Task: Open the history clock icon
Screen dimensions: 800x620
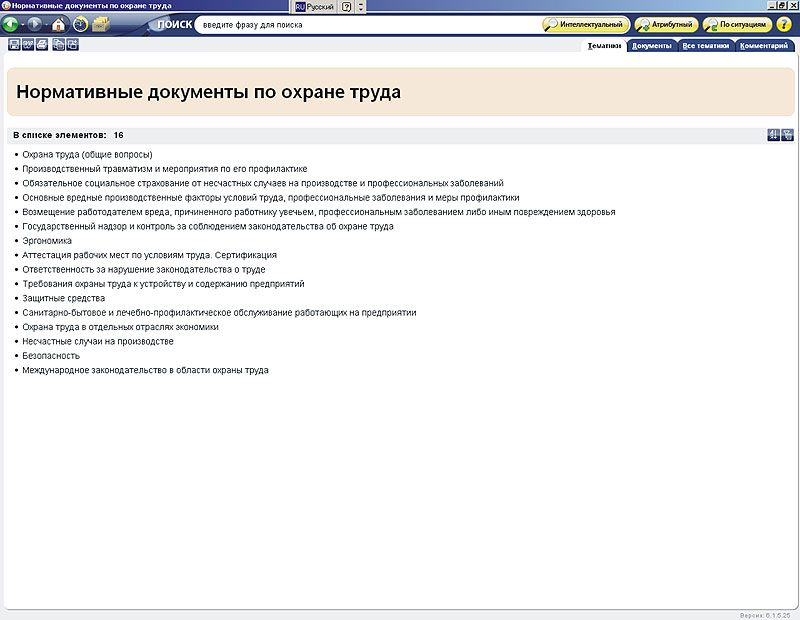Action: [80, 24]
